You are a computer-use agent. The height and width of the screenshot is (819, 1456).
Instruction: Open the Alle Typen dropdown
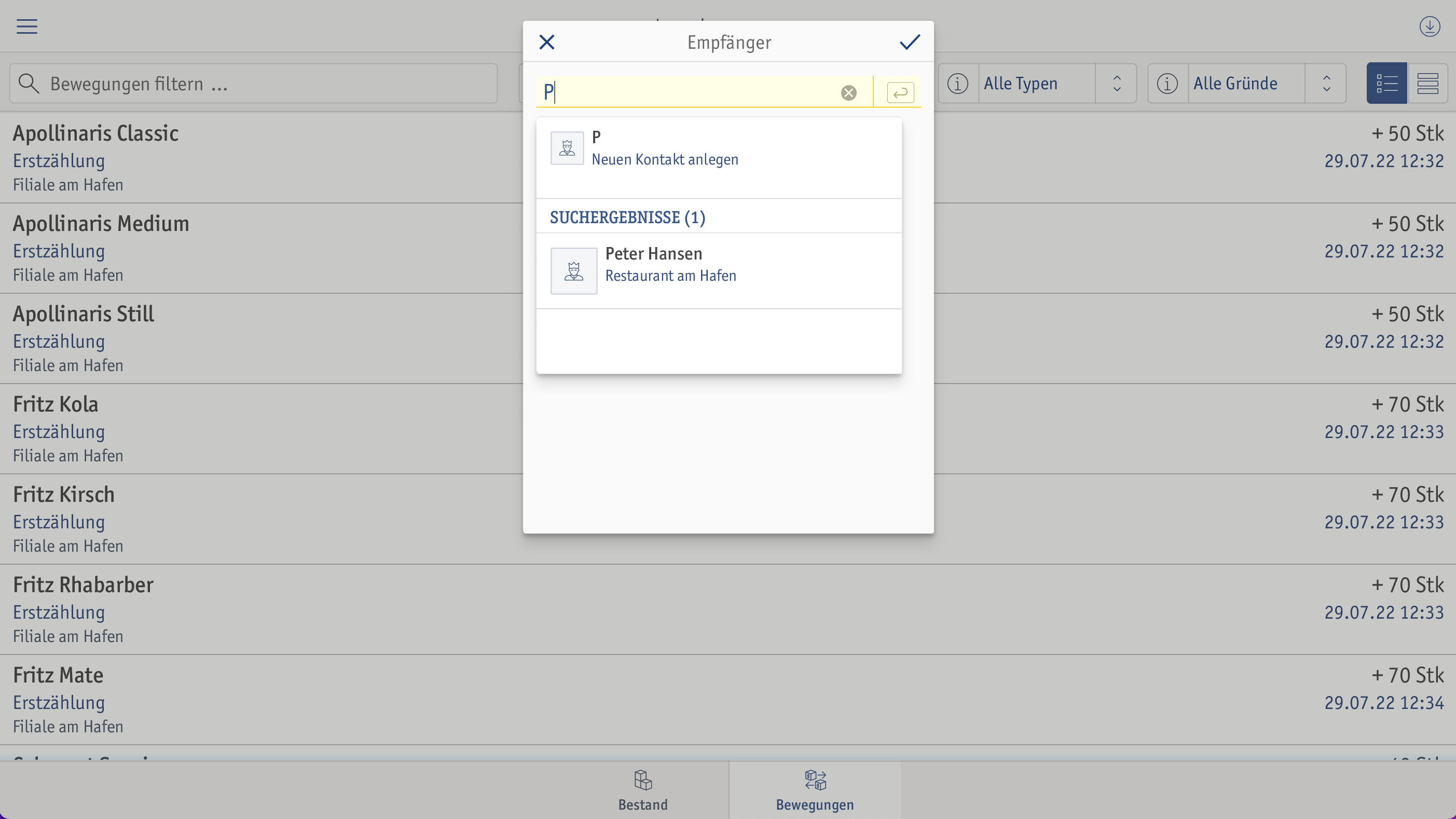[1037, 84]
